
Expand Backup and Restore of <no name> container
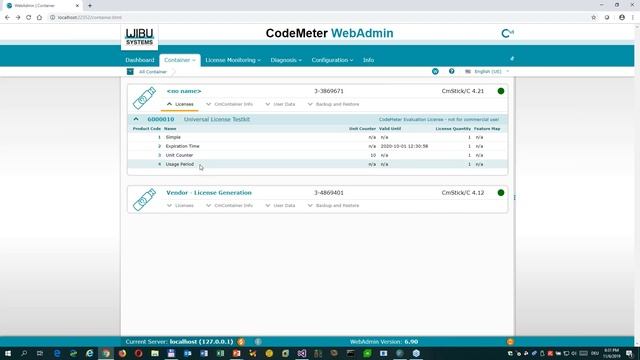333,104
